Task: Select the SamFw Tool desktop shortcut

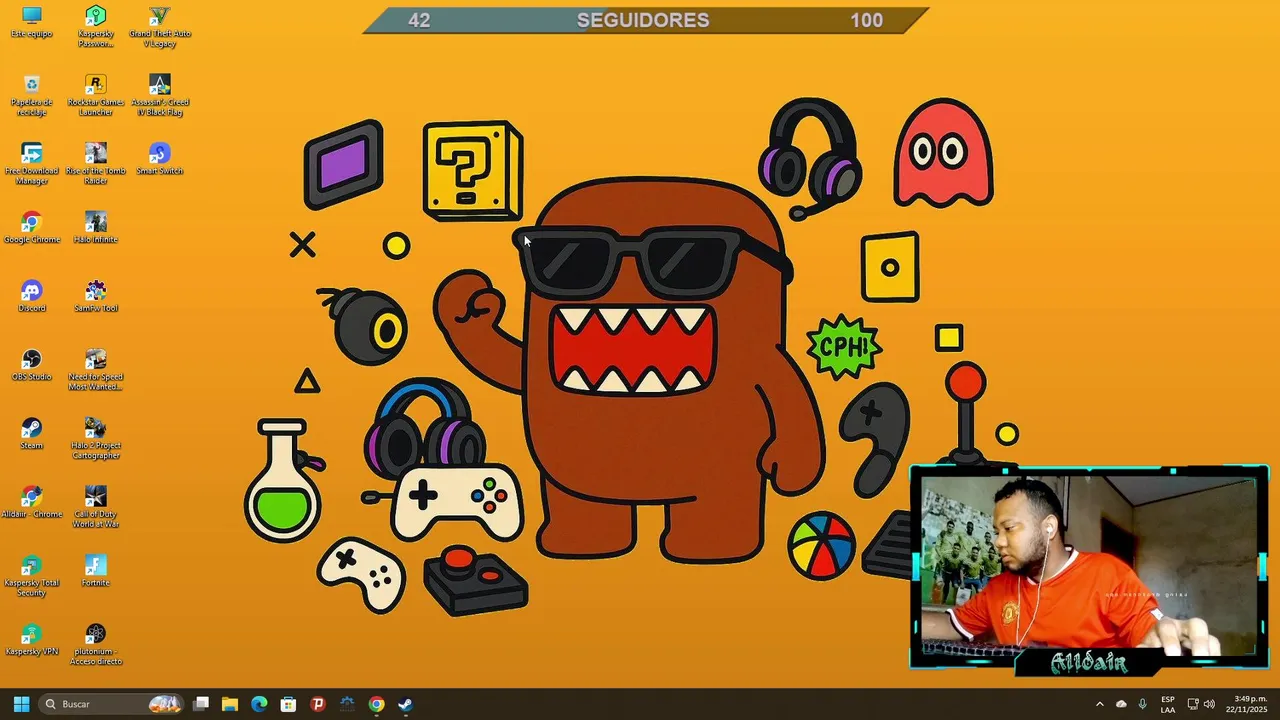Action: point(96,297)
